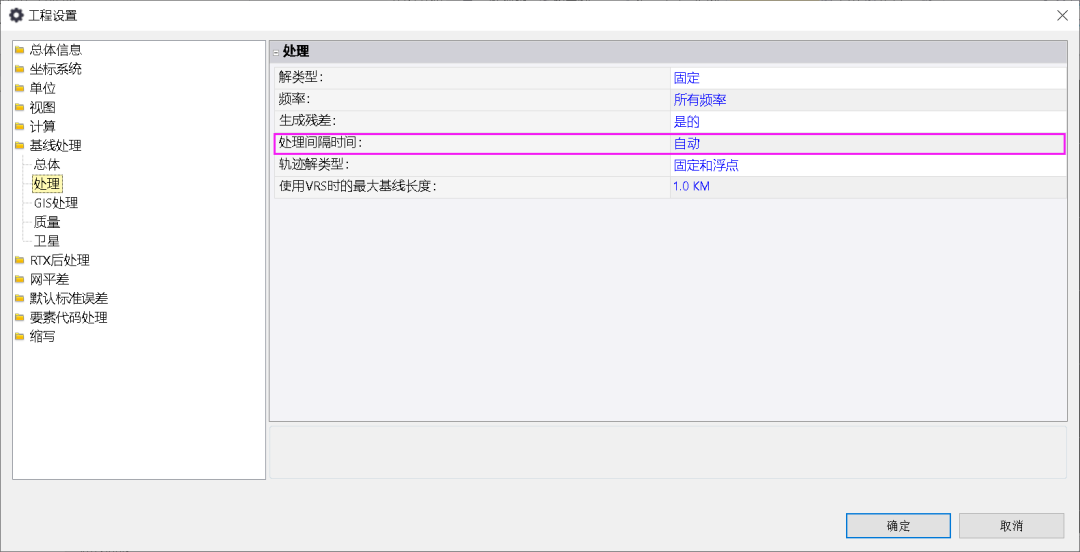Choose the highlighted 处理 sub-item
Screen dimensions: 1080x552
pyautogui.click(x=48, y=184)
